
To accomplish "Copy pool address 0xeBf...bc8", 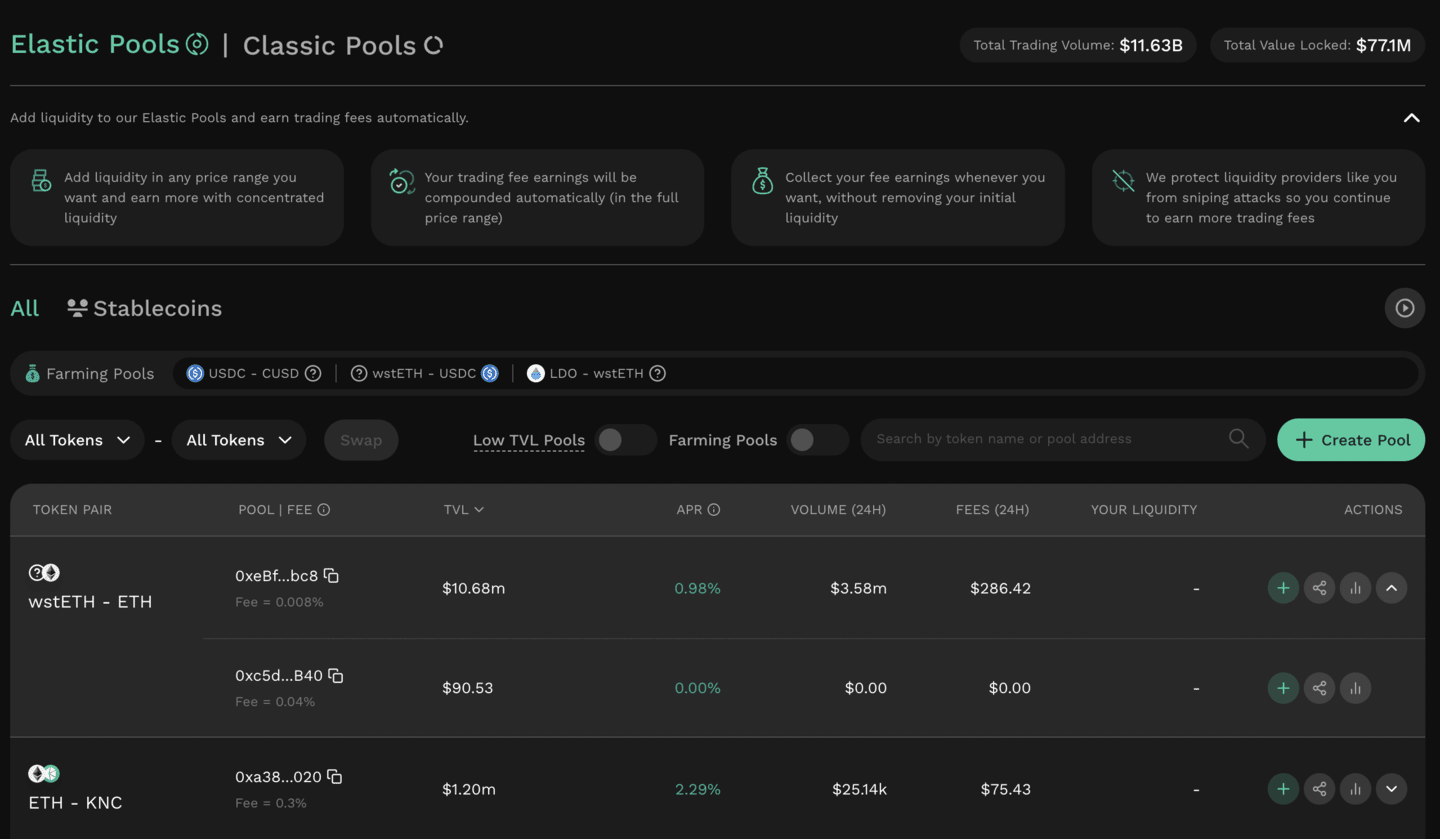I will [x=331, y=576].
